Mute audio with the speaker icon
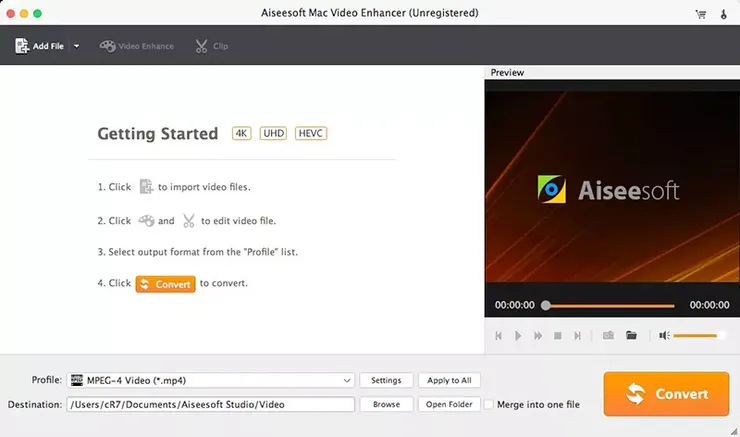The height and width of the screenshot is (437, 740). [x=664, y=336]
